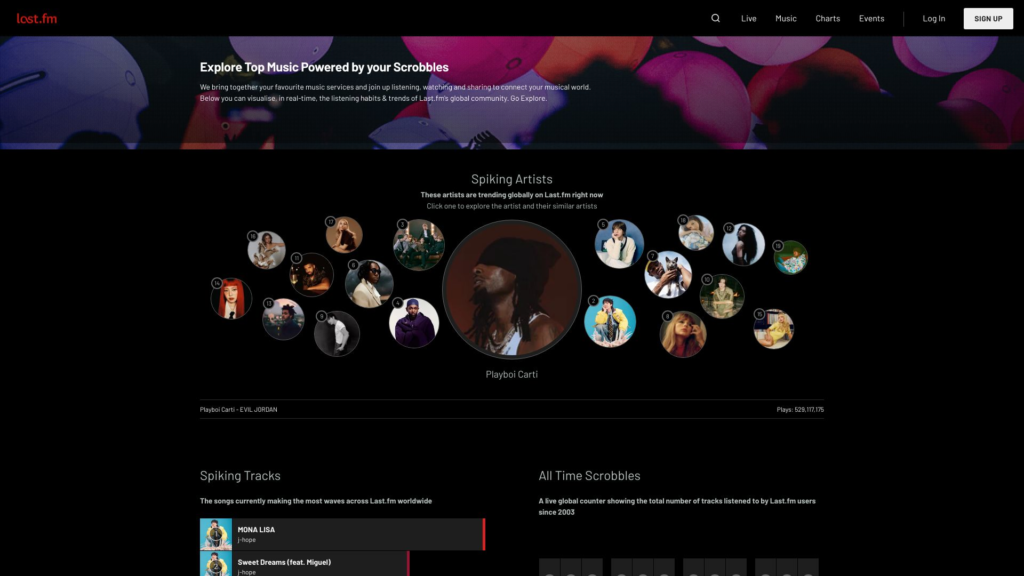Choose small green artist bubble number 19
Screen dimensions: 1024x576
(790, 257)
